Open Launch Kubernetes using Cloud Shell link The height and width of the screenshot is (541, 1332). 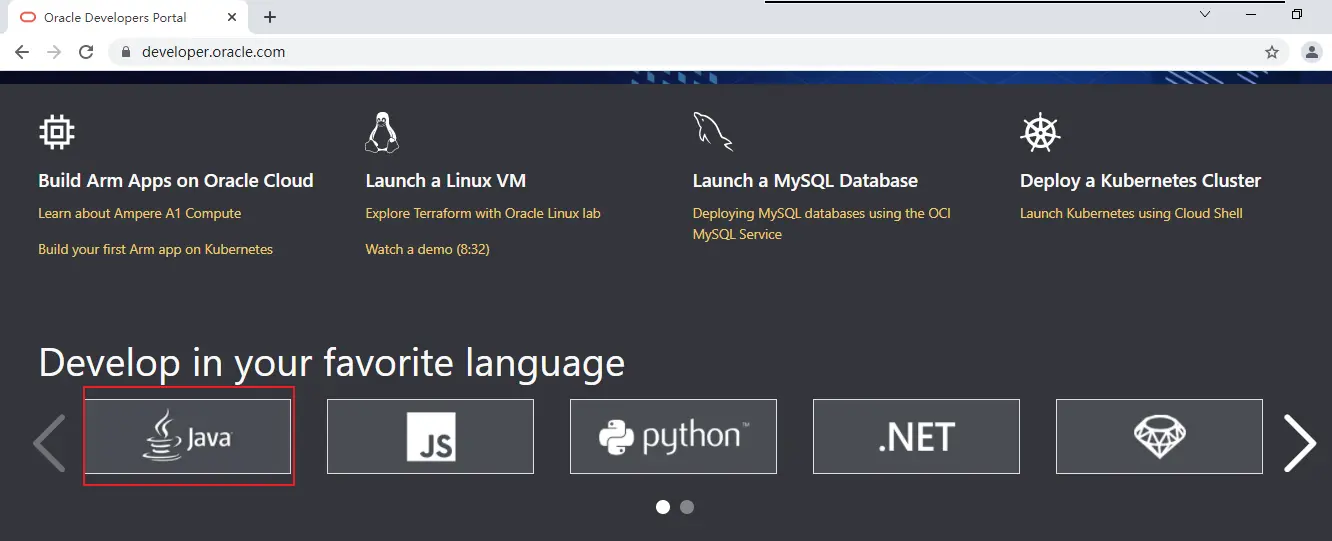[x=1132, y=213]
